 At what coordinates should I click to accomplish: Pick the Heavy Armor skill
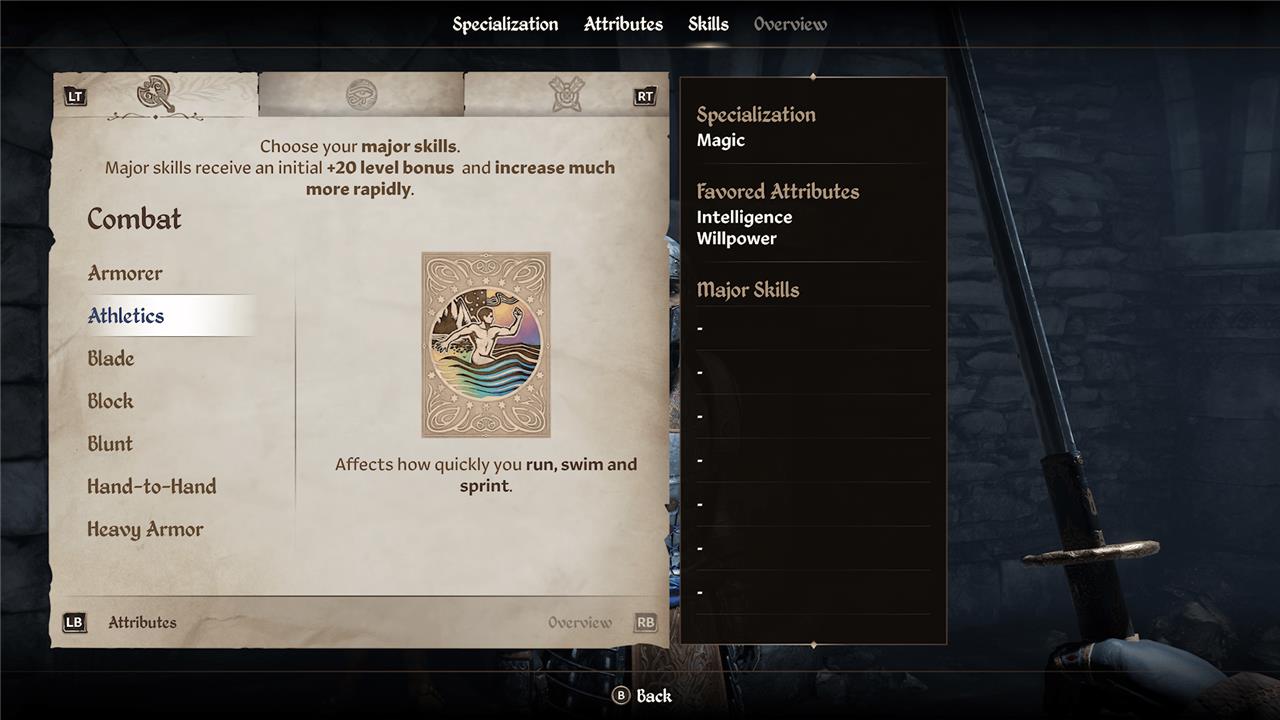[145, 530]
